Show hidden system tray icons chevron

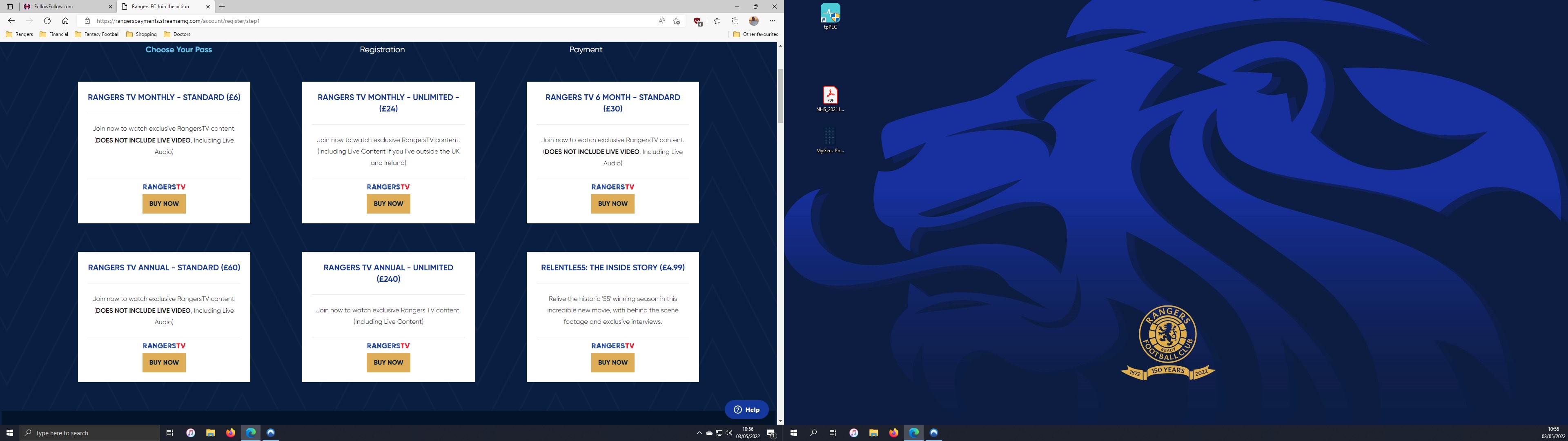click(699, 433)
